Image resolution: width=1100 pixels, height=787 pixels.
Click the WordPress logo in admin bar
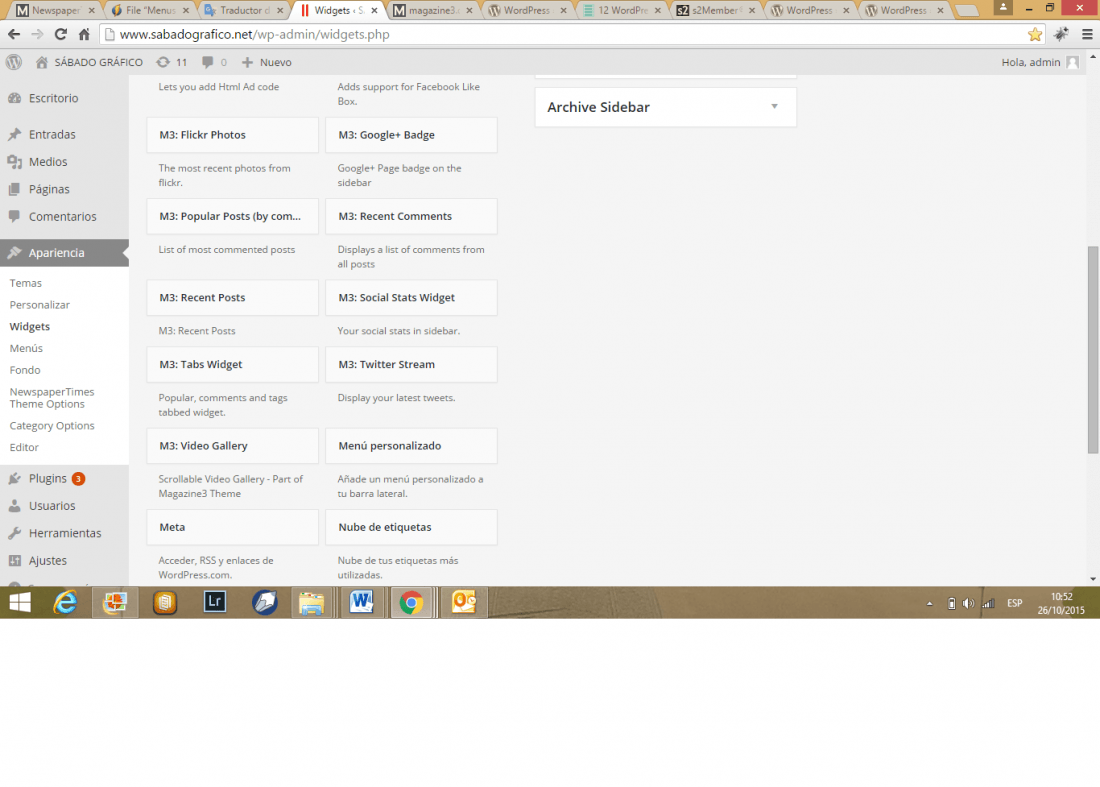pos(13,62)
